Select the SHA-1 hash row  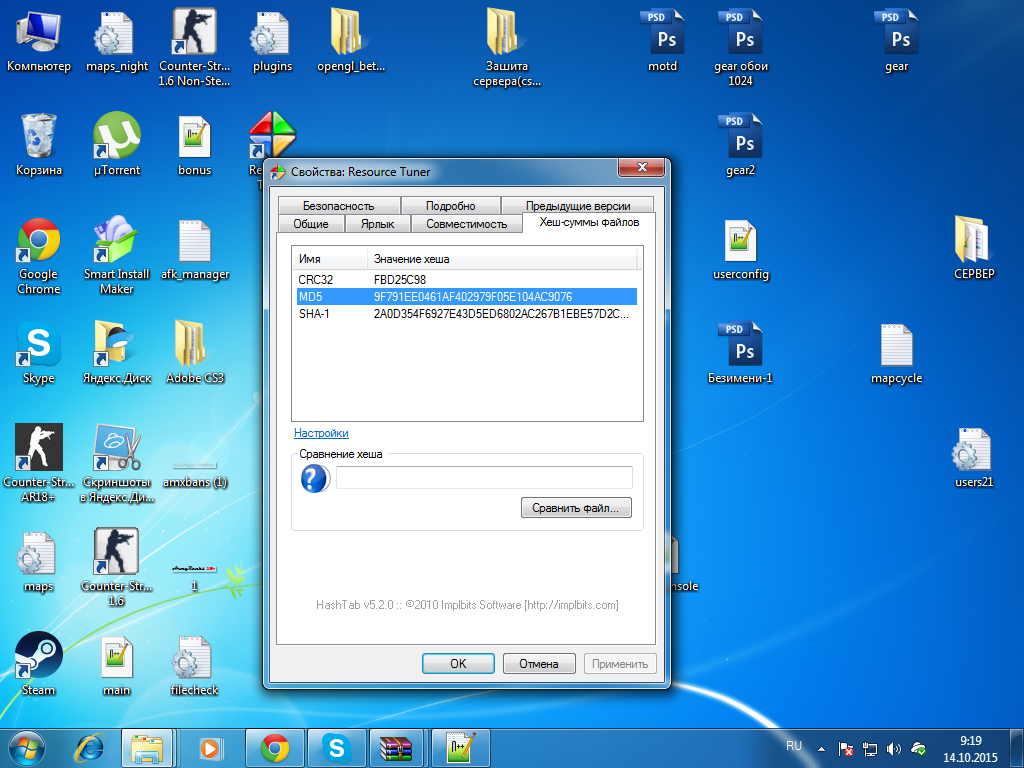tap(466, 313)
